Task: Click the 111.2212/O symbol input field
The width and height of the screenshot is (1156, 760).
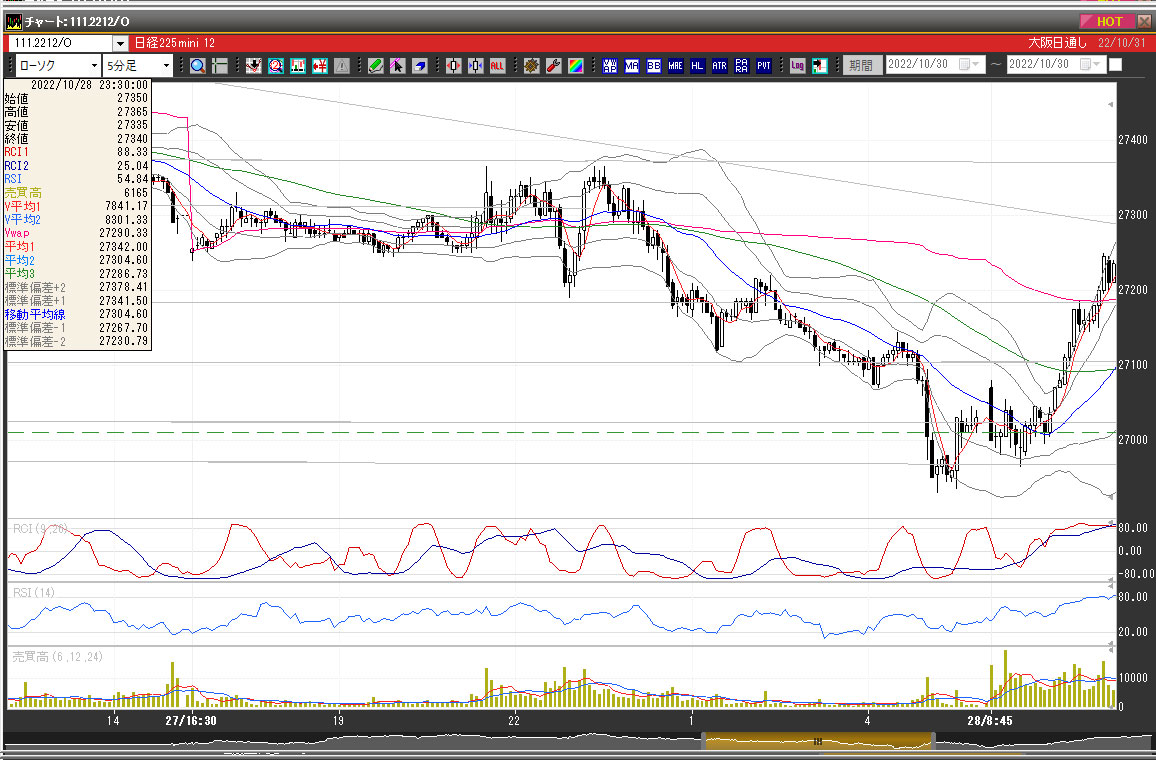Action: coord(60,43)
